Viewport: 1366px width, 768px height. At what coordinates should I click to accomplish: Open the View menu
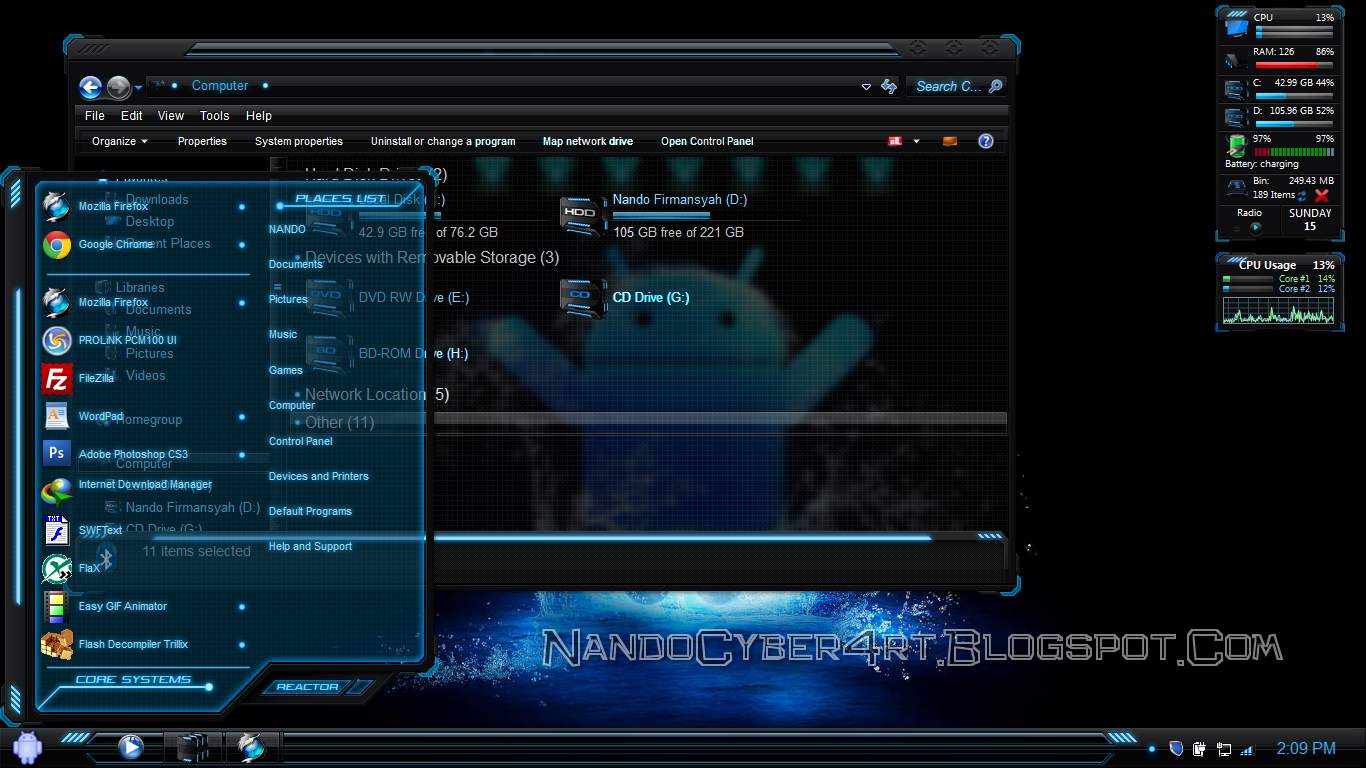[171, 116]
